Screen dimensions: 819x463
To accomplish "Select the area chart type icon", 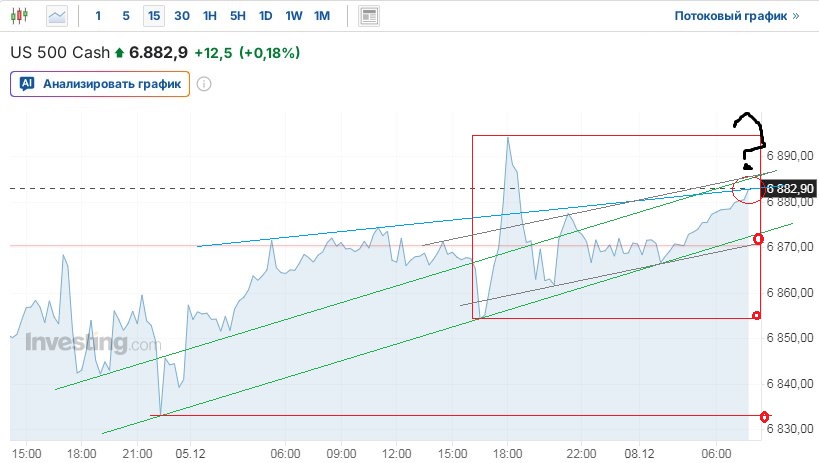I will (58, 16).
